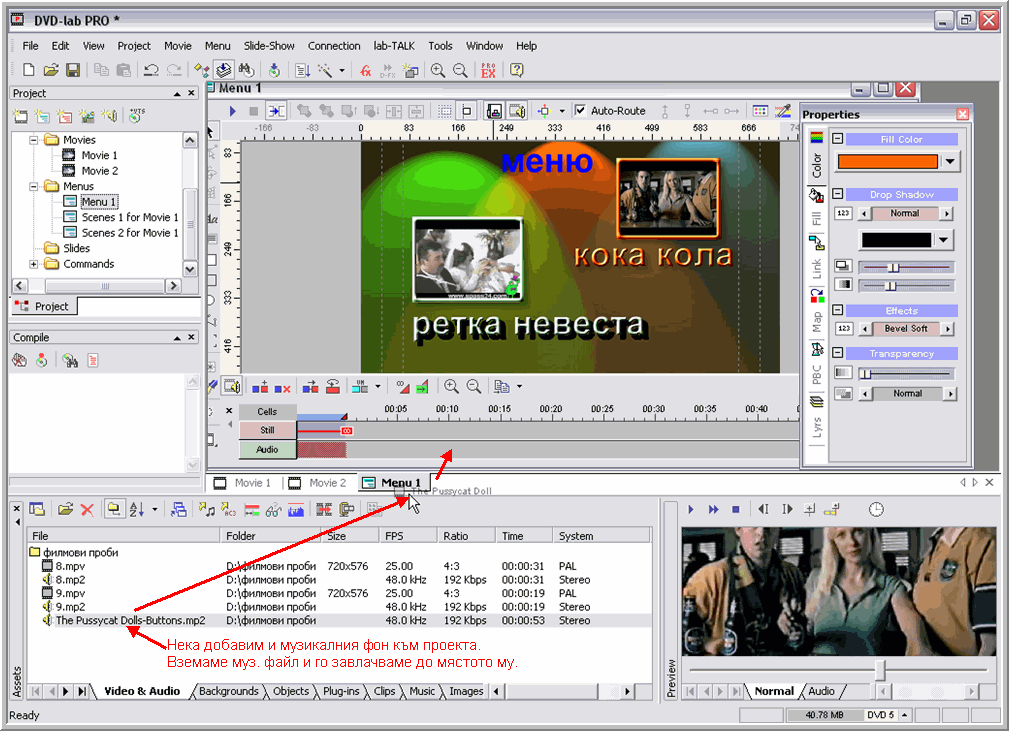Delete the selected asset with red X

(x=88, y=510)
